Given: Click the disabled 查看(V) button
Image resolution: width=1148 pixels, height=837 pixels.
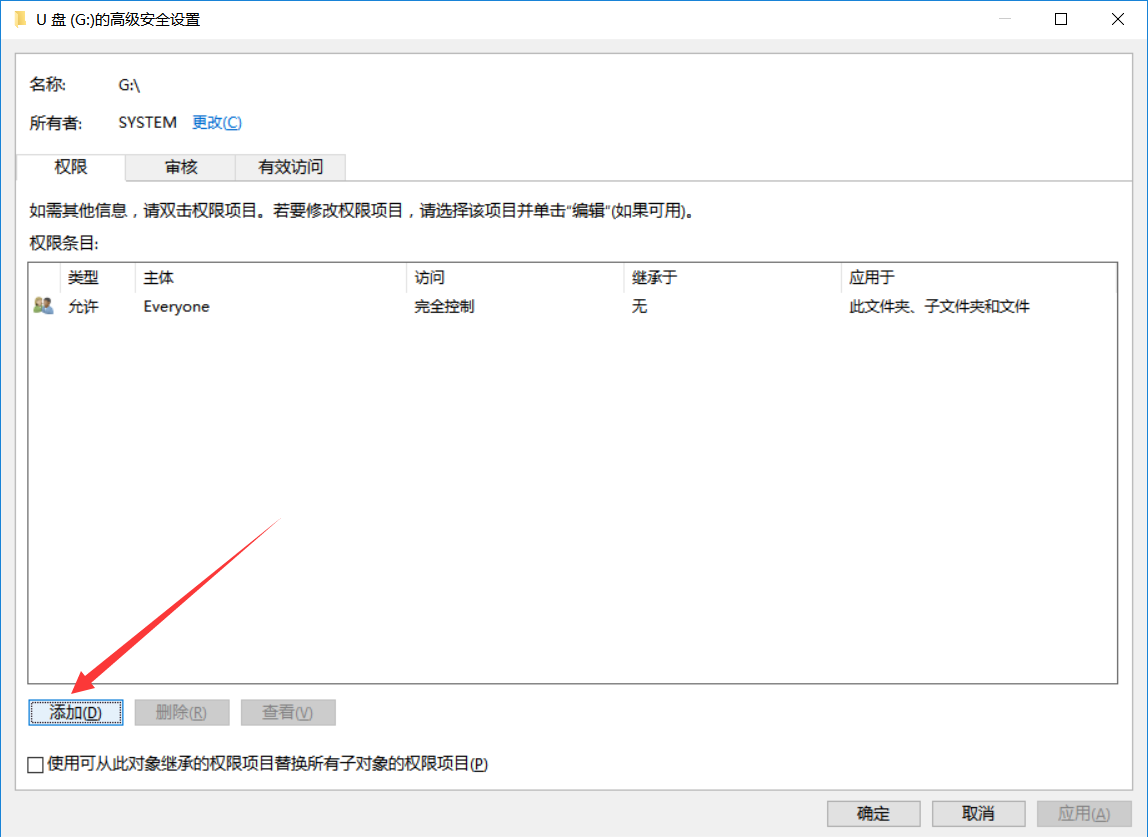Looking at the screenshot, I should [288, 712].
